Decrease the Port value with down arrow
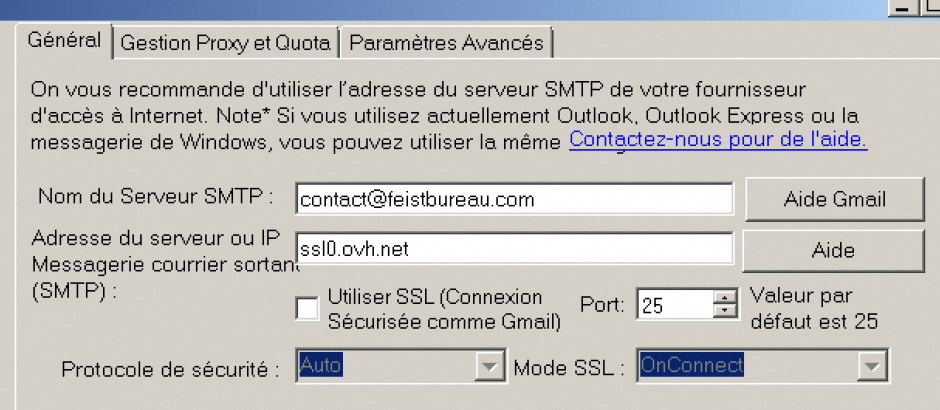This screenshot has width=940, height=410. coord(725,311)
